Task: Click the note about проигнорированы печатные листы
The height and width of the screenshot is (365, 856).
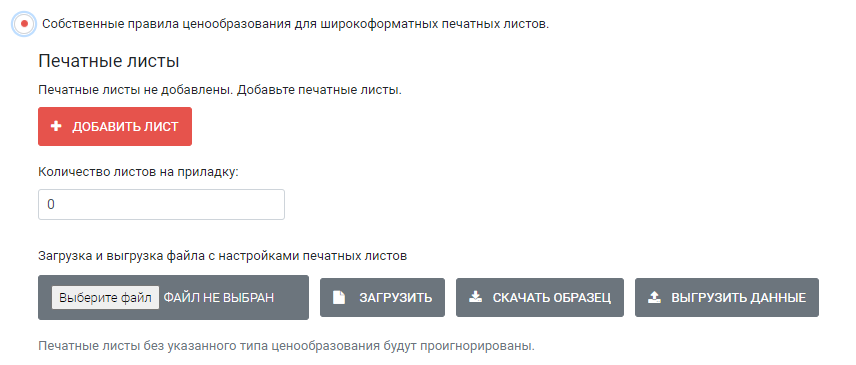Action: 286,346
